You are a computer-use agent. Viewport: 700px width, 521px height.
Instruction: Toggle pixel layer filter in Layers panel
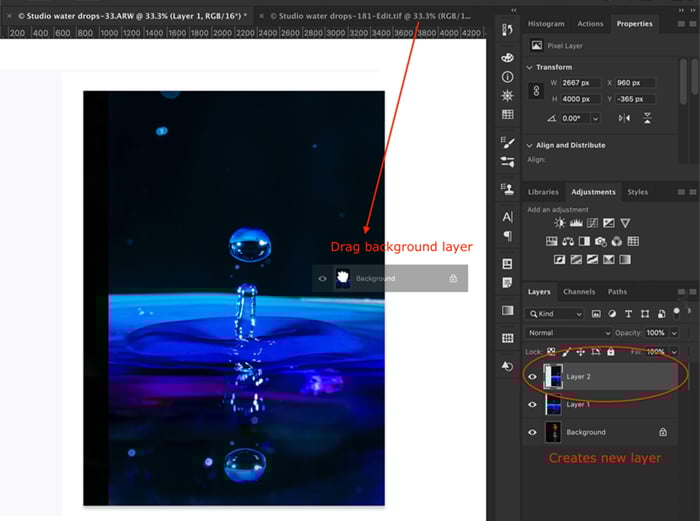tap(596, 314)
